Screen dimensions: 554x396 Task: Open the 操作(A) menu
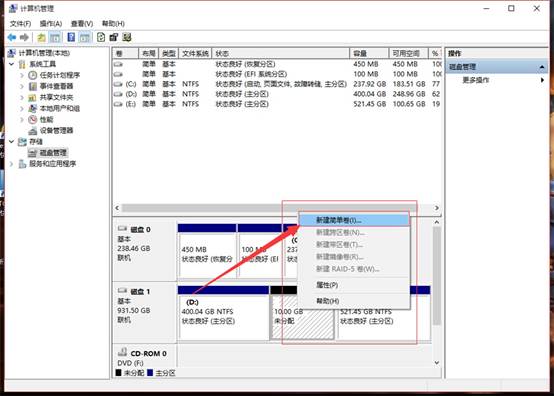coord(51,24)
